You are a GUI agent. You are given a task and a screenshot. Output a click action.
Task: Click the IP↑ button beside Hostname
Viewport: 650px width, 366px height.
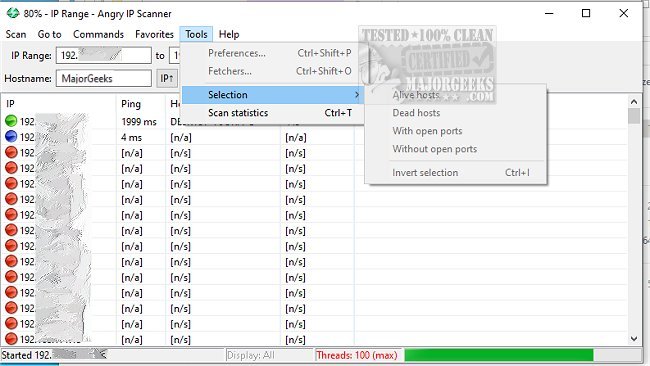tap(167, 78)
